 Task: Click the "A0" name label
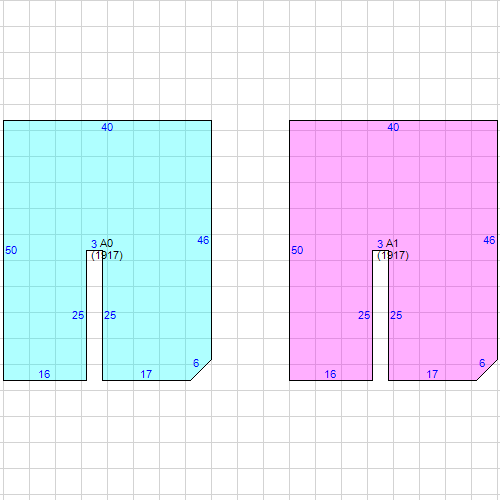[107, 243]
